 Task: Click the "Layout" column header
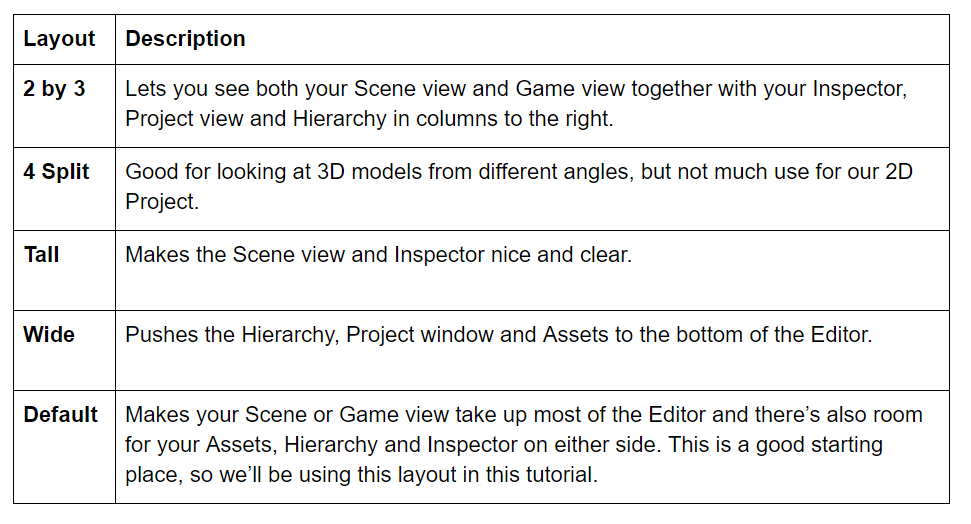pyautogui.click(x=59, y=39)
